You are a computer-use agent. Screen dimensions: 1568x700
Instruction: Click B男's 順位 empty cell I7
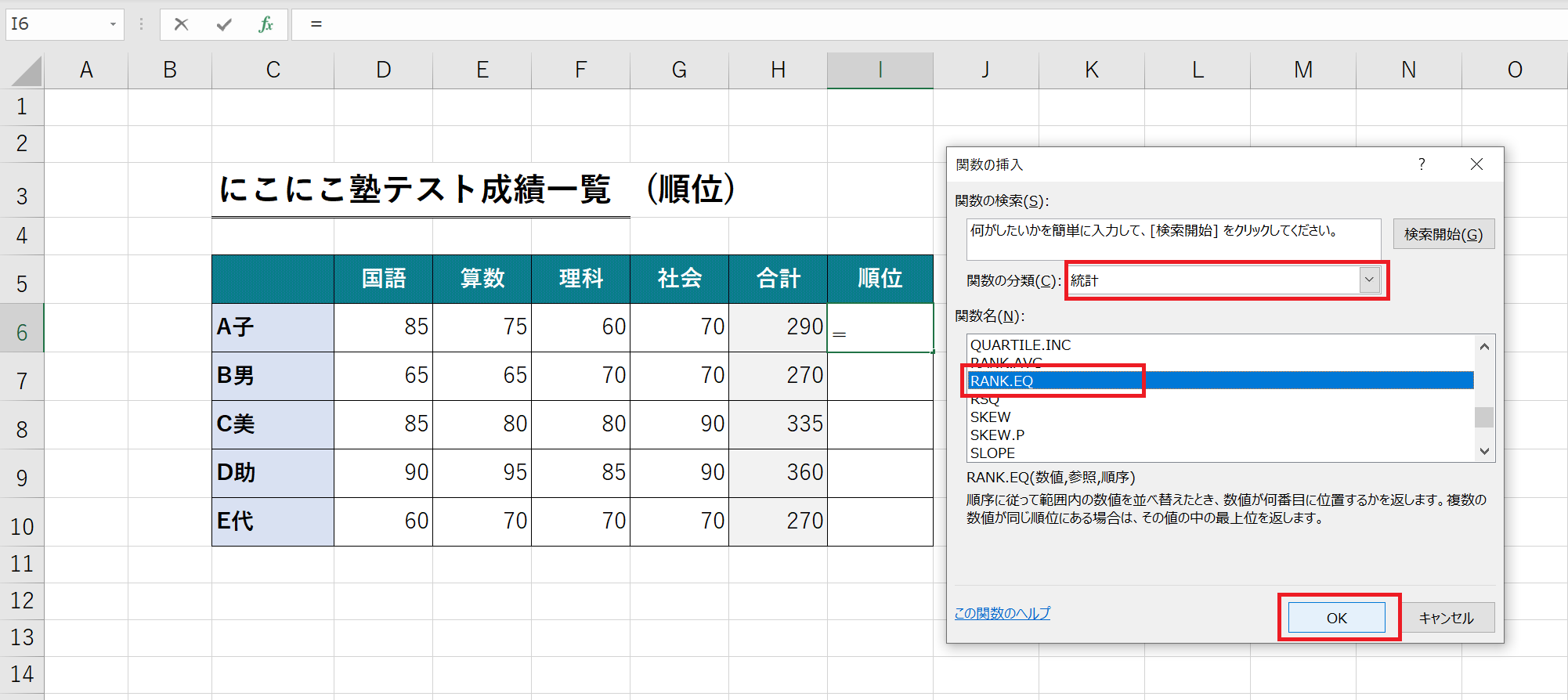click(880, 376)
